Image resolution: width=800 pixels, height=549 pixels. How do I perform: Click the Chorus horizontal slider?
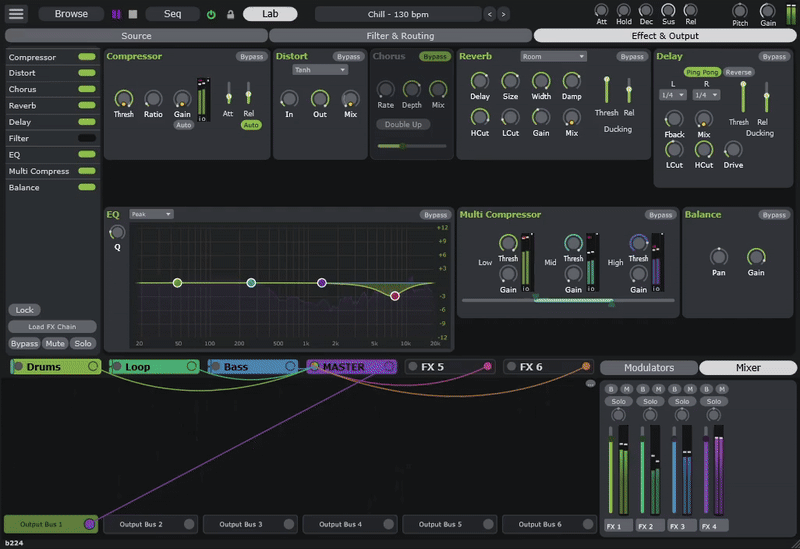412,146
